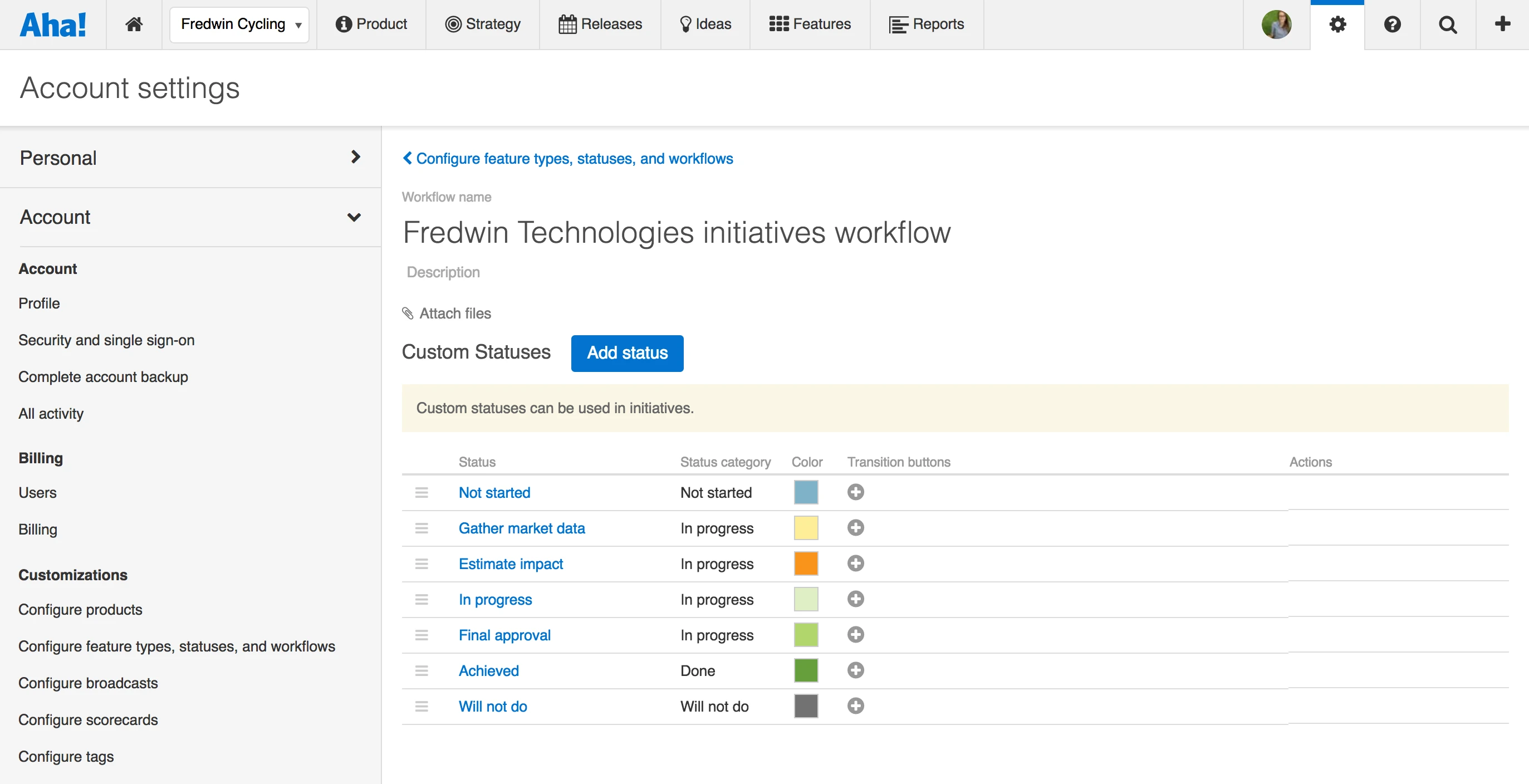Click the Add status button

627,353
